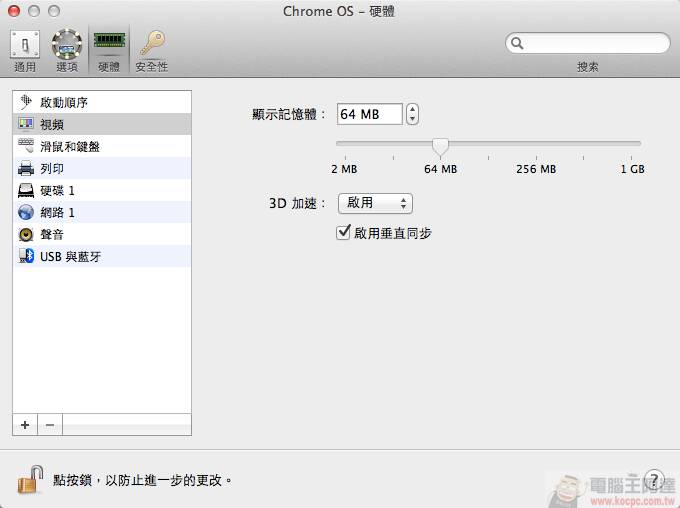Click the video memory slider thumb

440,147
